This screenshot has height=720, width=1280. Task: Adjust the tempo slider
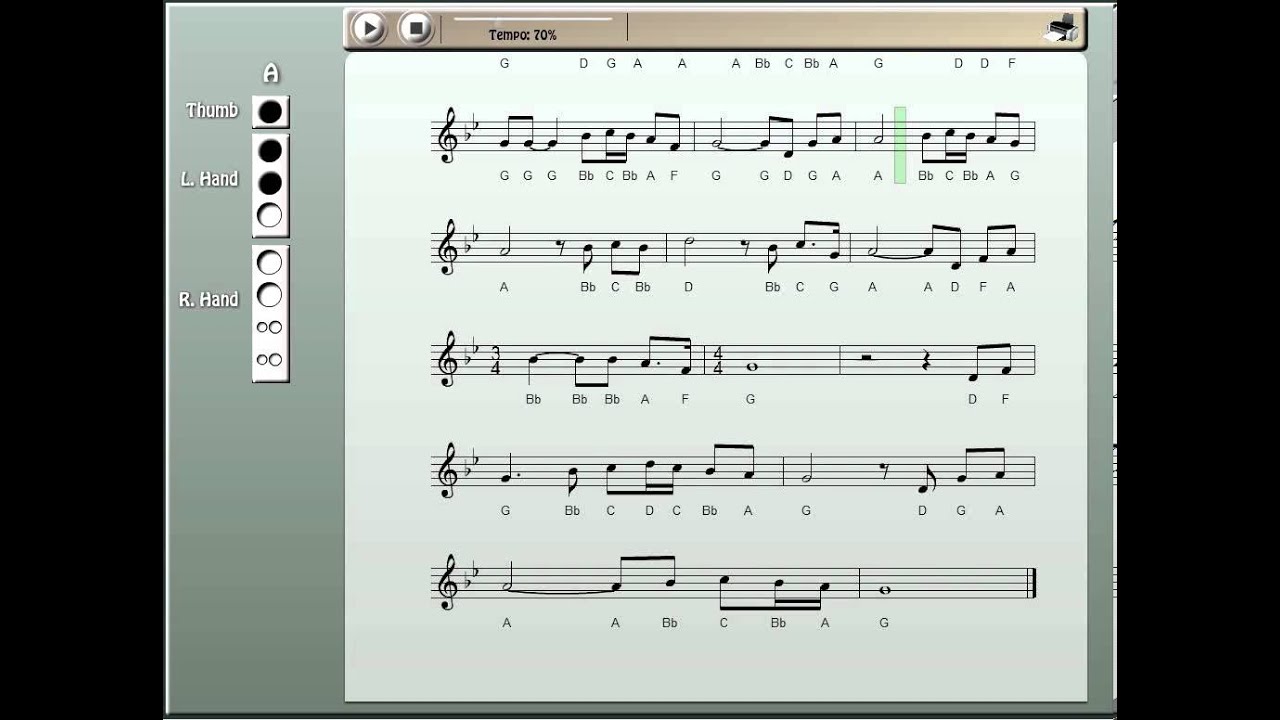533,18
